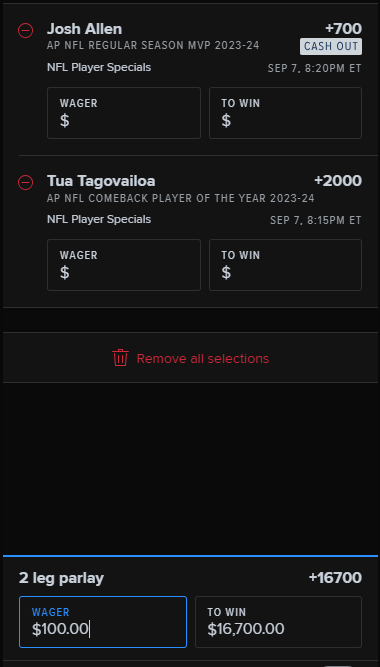Click NFL Player Specials under Josh Allen
This screenshot has height=667, width=380.
(99, 68)
